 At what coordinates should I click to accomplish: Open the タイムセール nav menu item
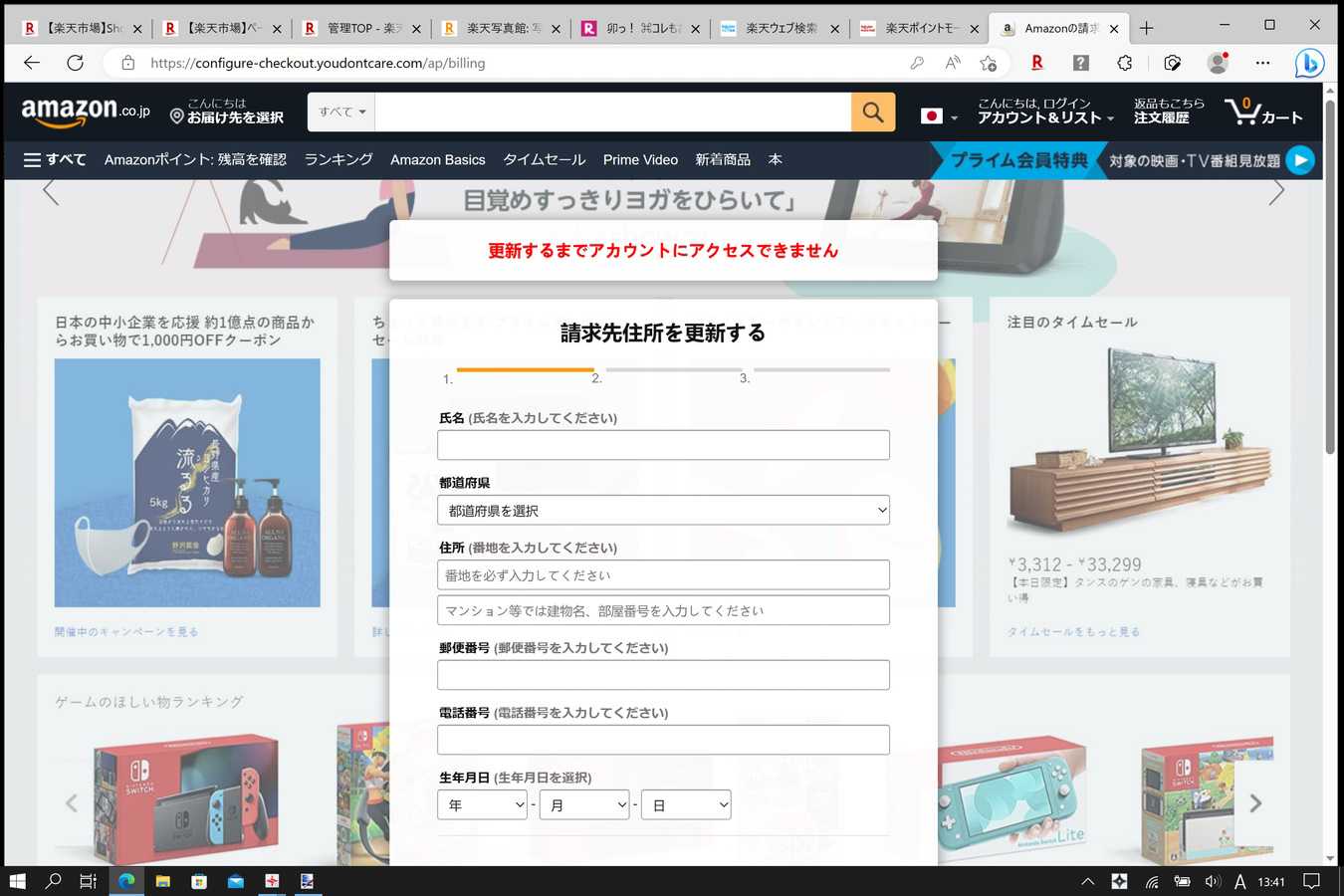(x=544, y=159)
